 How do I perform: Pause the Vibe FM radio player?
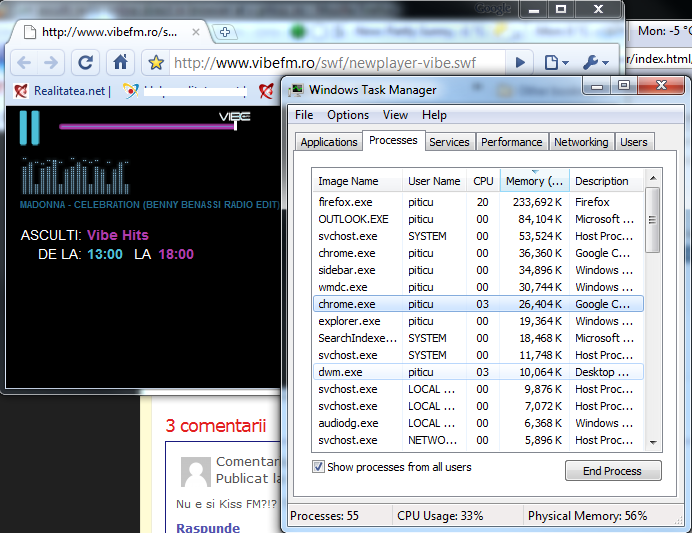point(30,128)
